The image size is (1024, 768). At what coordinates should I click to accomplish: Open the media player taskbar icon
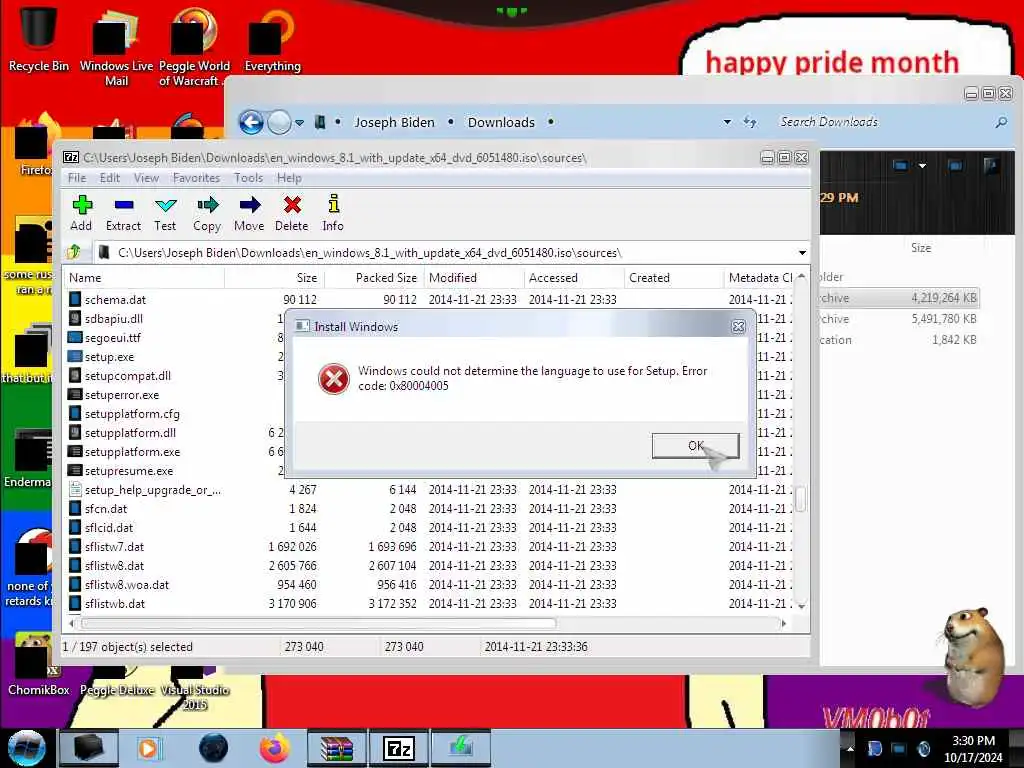click(148, 748)
